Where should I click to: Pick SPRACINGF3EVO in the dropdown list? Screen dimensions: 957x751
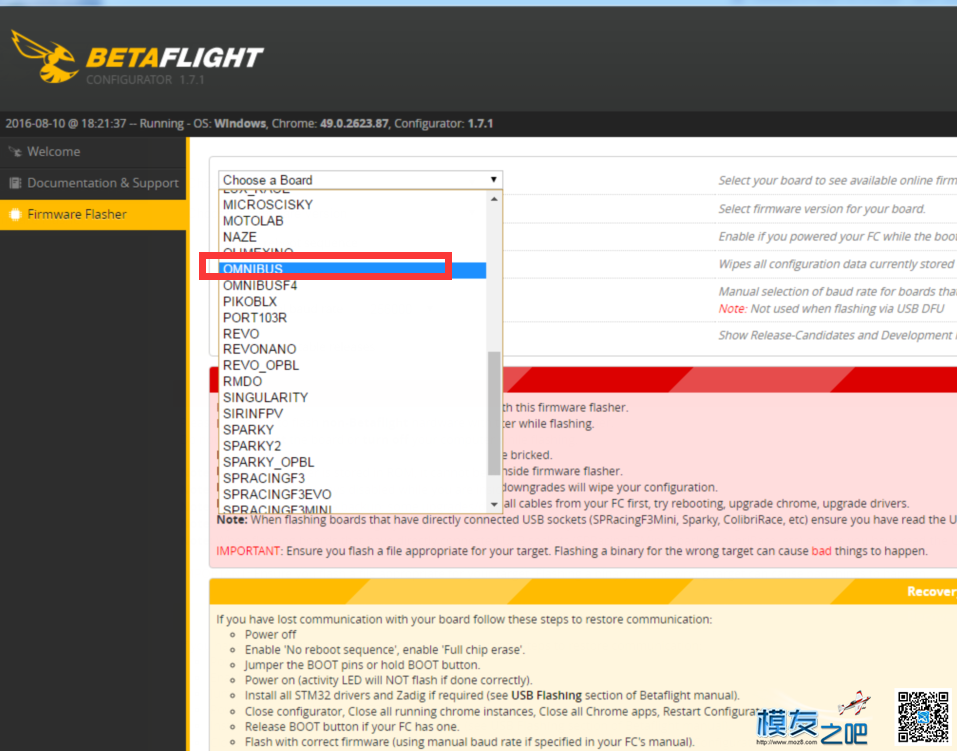pos(353,494)
